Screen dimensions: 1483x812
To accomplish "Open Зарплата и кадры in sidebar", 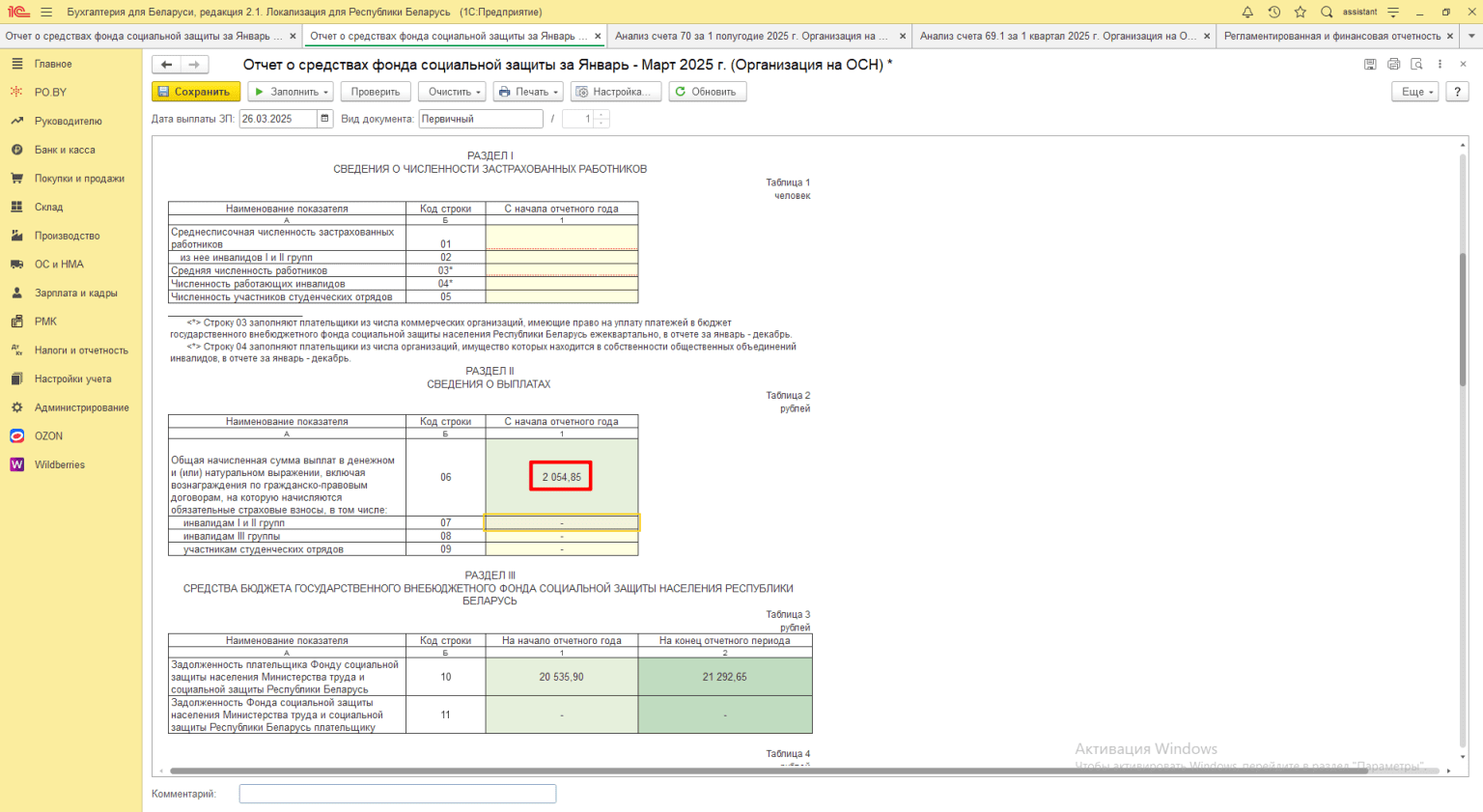I will coord(75,293).
